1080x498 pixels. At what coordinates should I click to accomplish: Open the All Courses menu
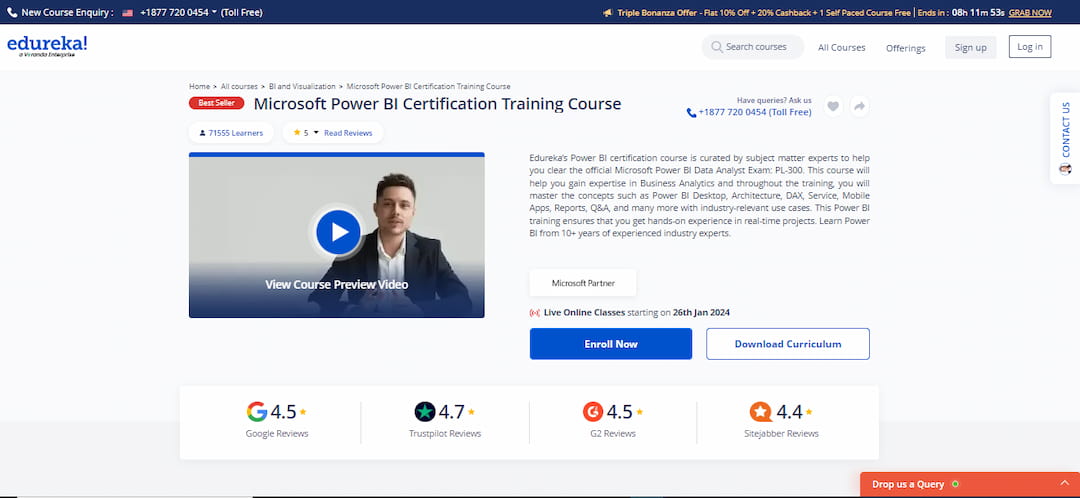click(841, 48)
